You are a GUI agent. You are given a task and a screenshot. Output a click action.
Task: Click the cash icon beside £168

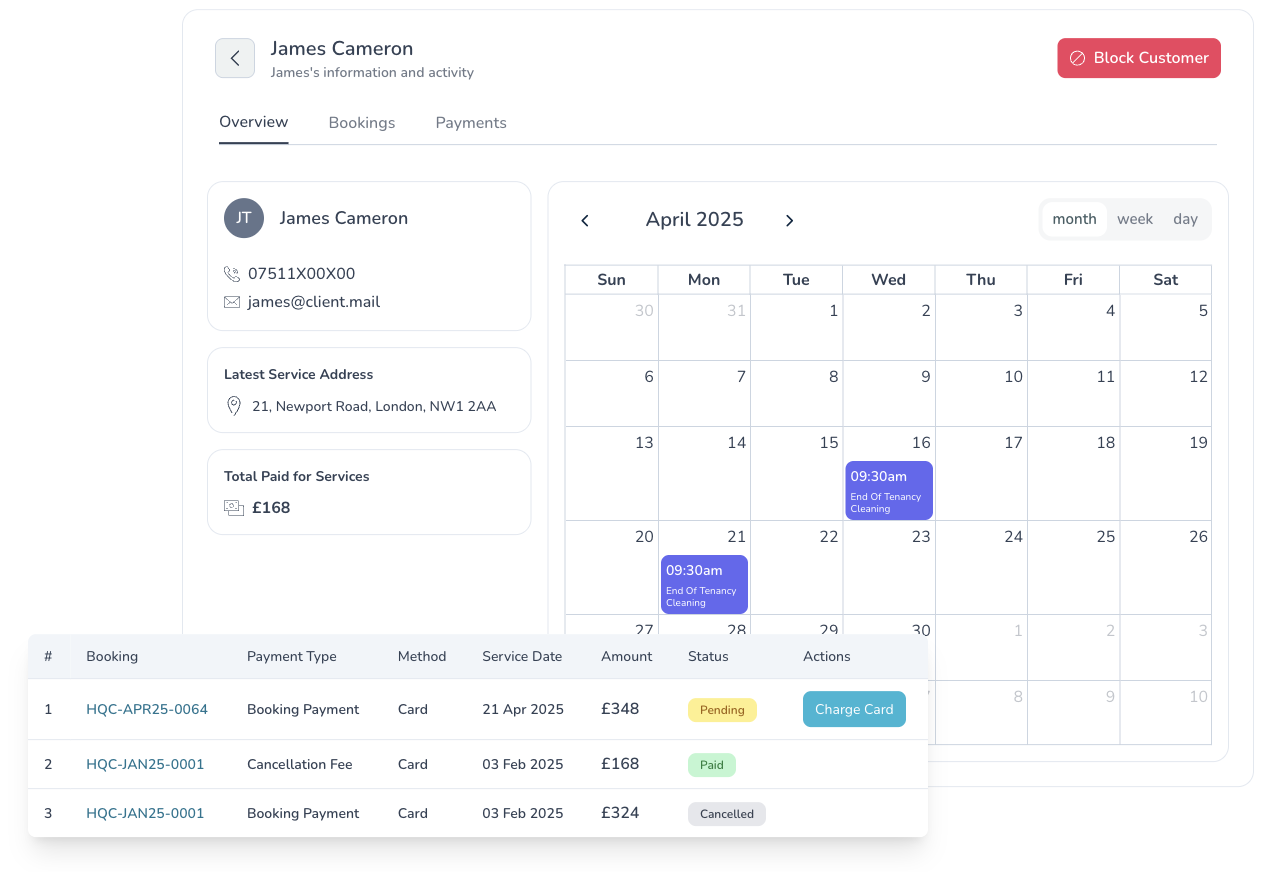click(x=234, y=508)
